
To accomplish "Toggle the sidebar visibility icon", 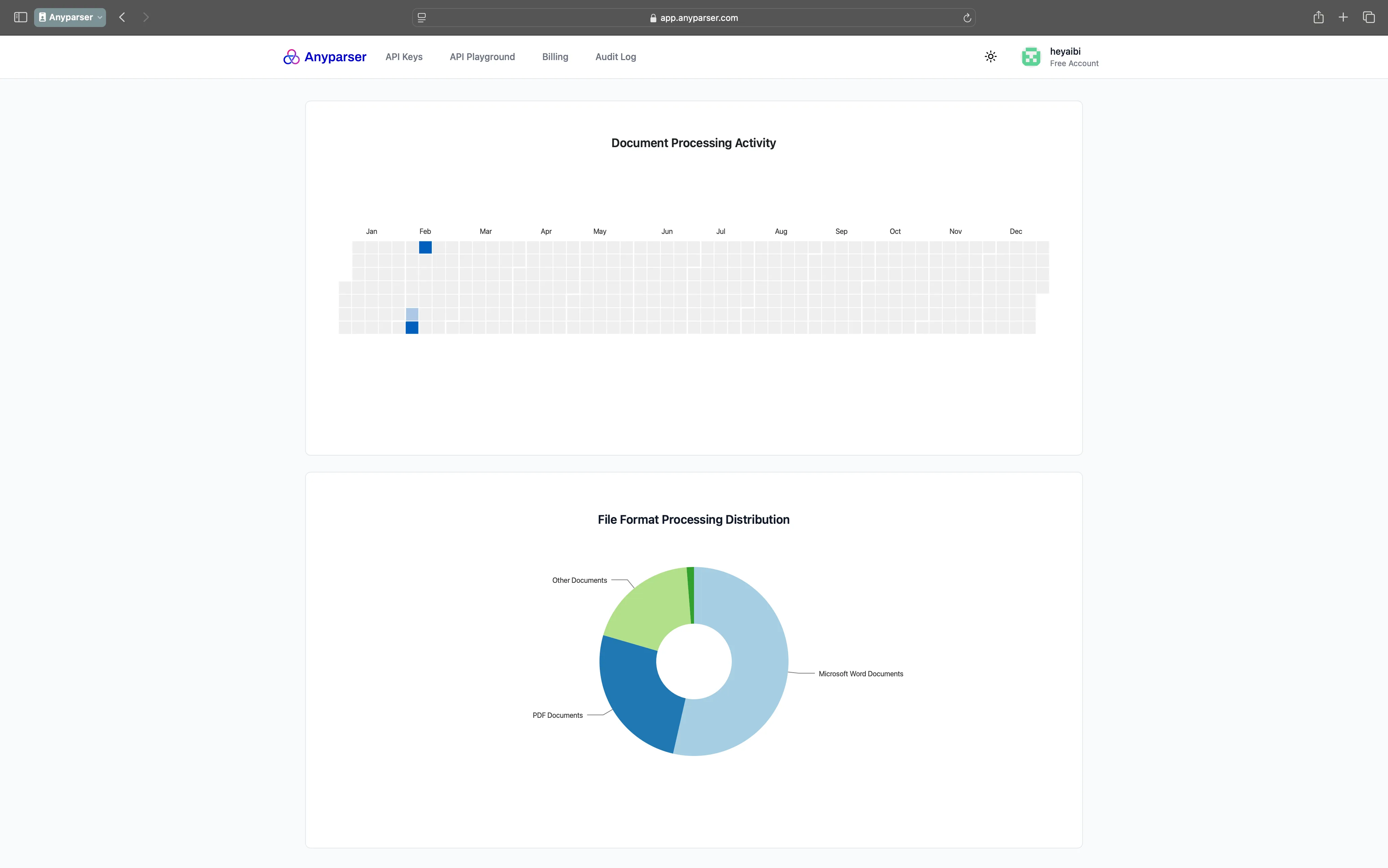I will 20,17.
